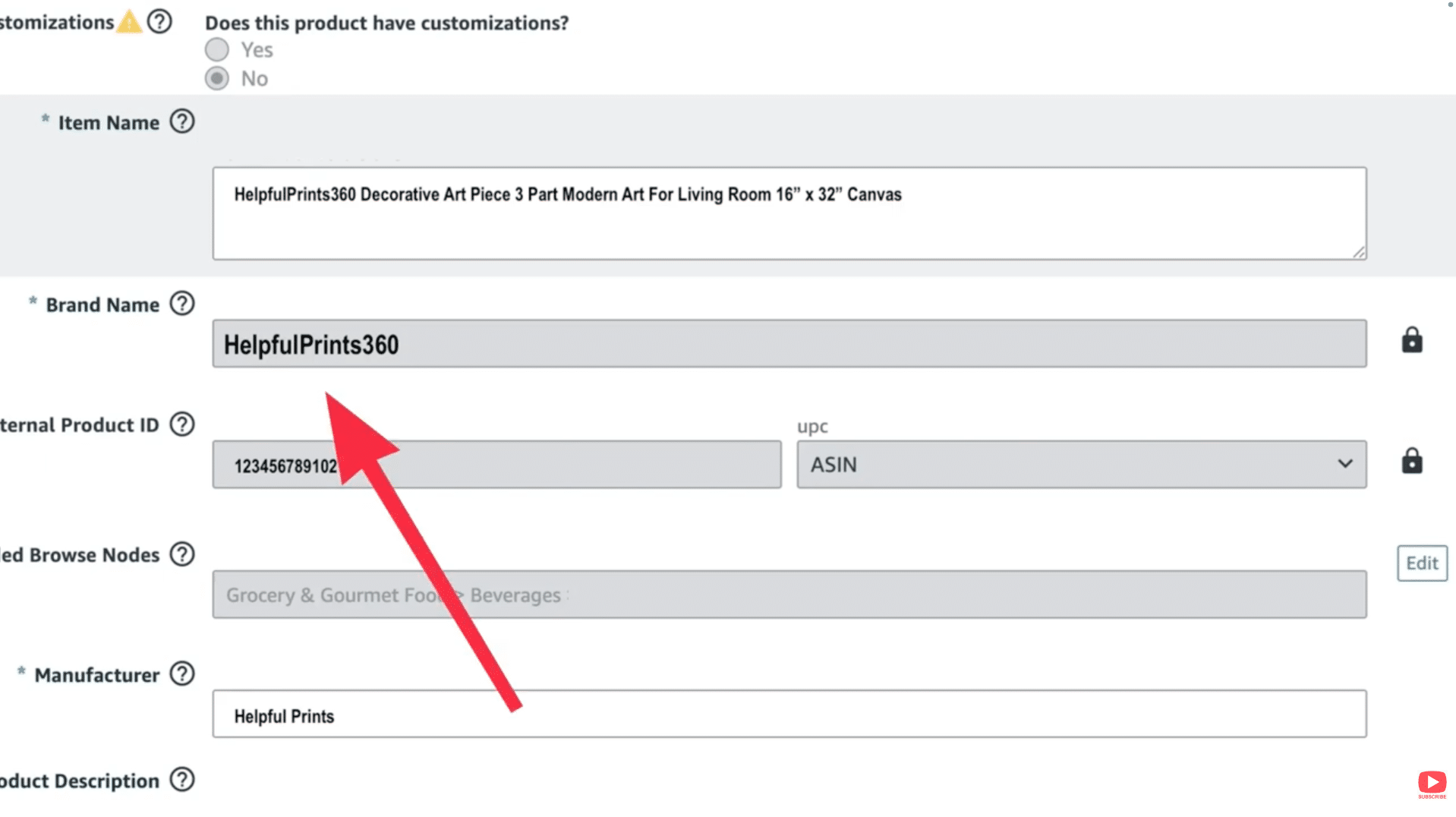Click the Edit button for Browse Nodes

(1421, 563)
